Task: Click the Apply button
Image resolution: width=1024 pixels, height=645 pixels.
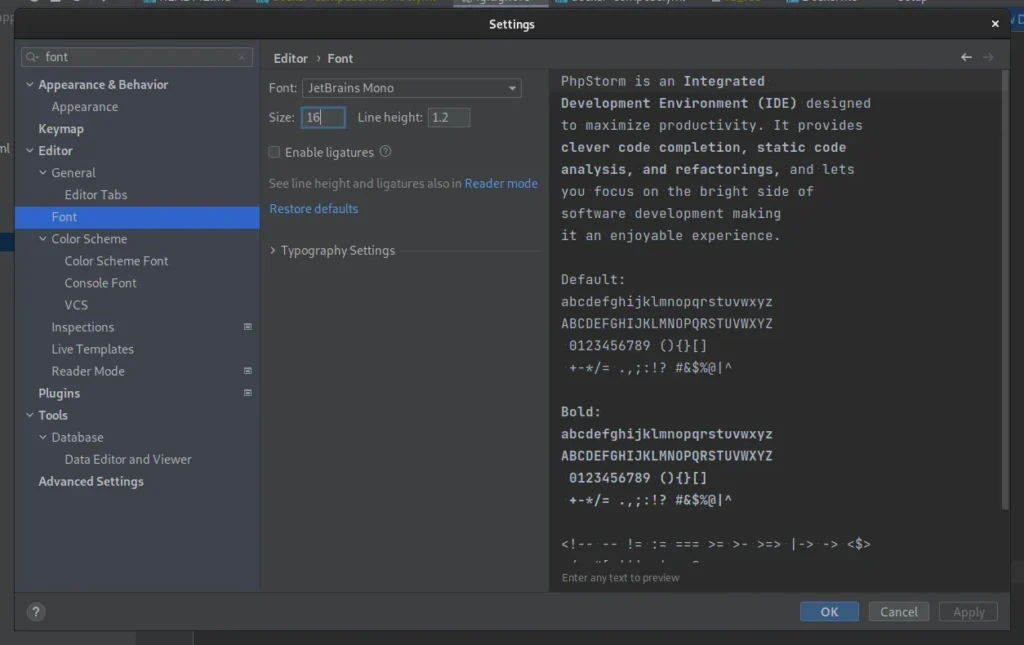Action: coord(967,611)
